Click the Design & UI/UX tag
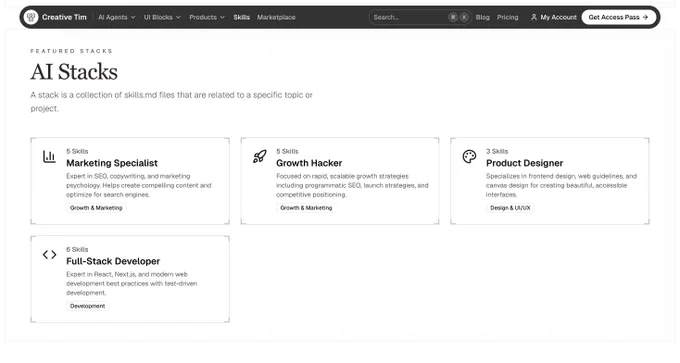680x363 pixels. coord(510,208)
